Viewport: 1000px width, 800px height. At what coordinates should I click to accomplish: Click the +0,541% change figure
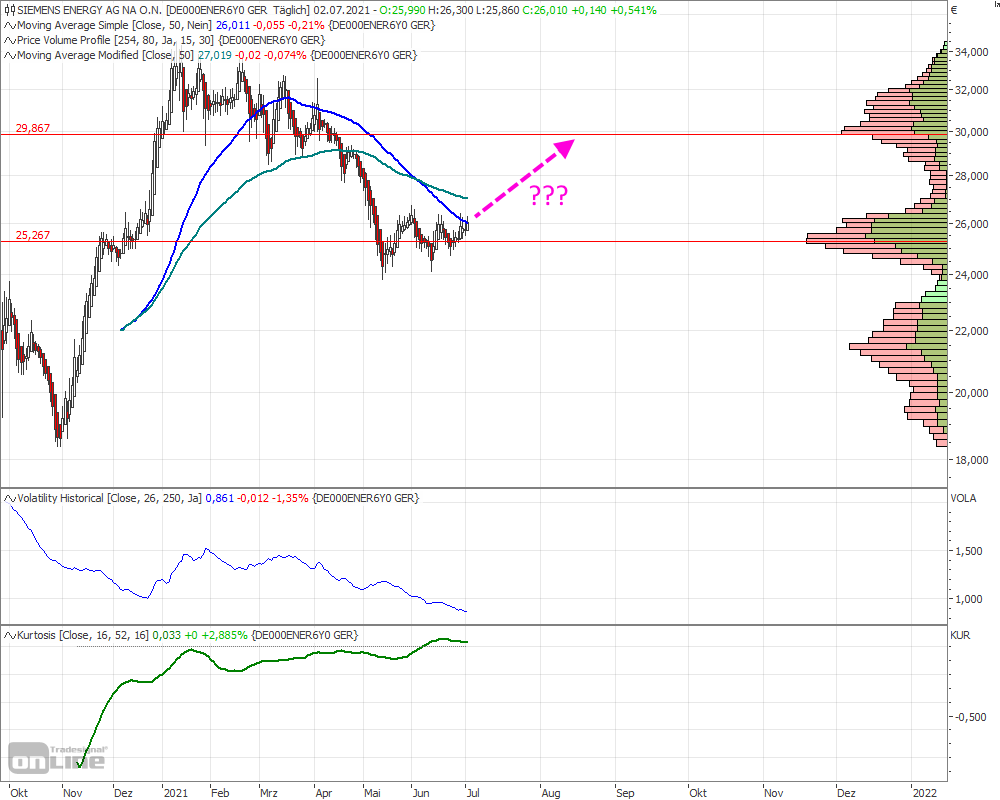(x=631, y=10)
